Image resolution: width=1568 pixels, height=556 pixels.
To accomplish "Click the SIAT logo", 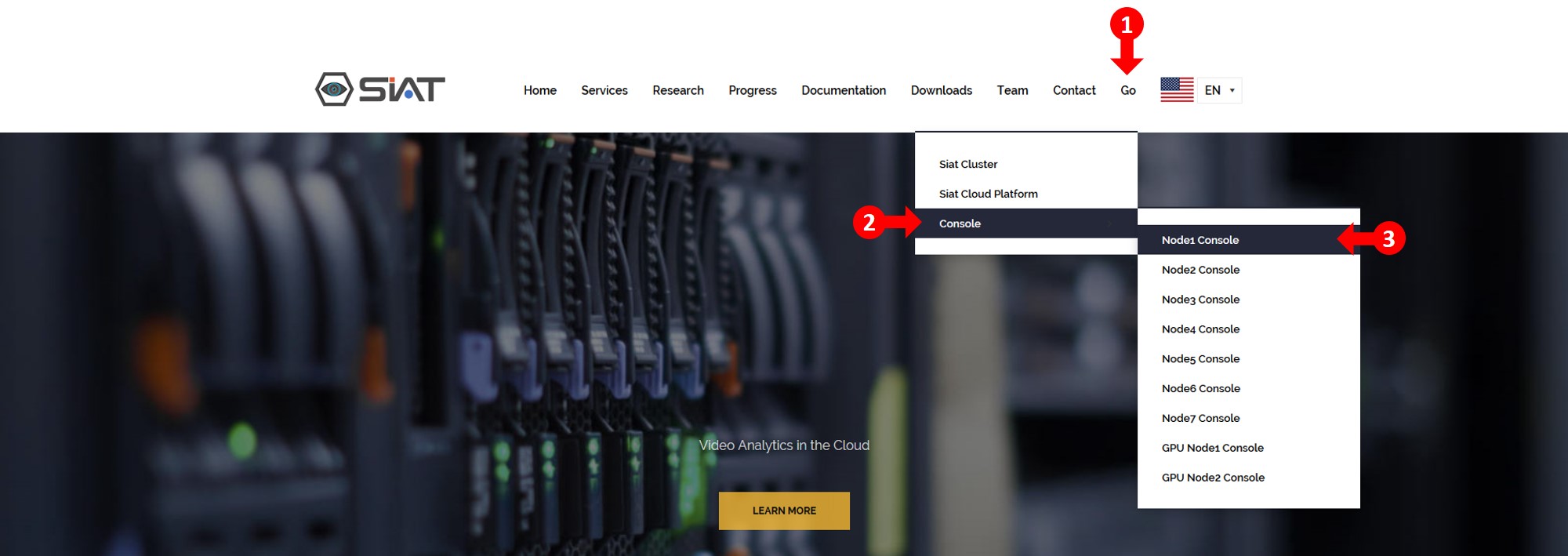I will coord(380,89).
